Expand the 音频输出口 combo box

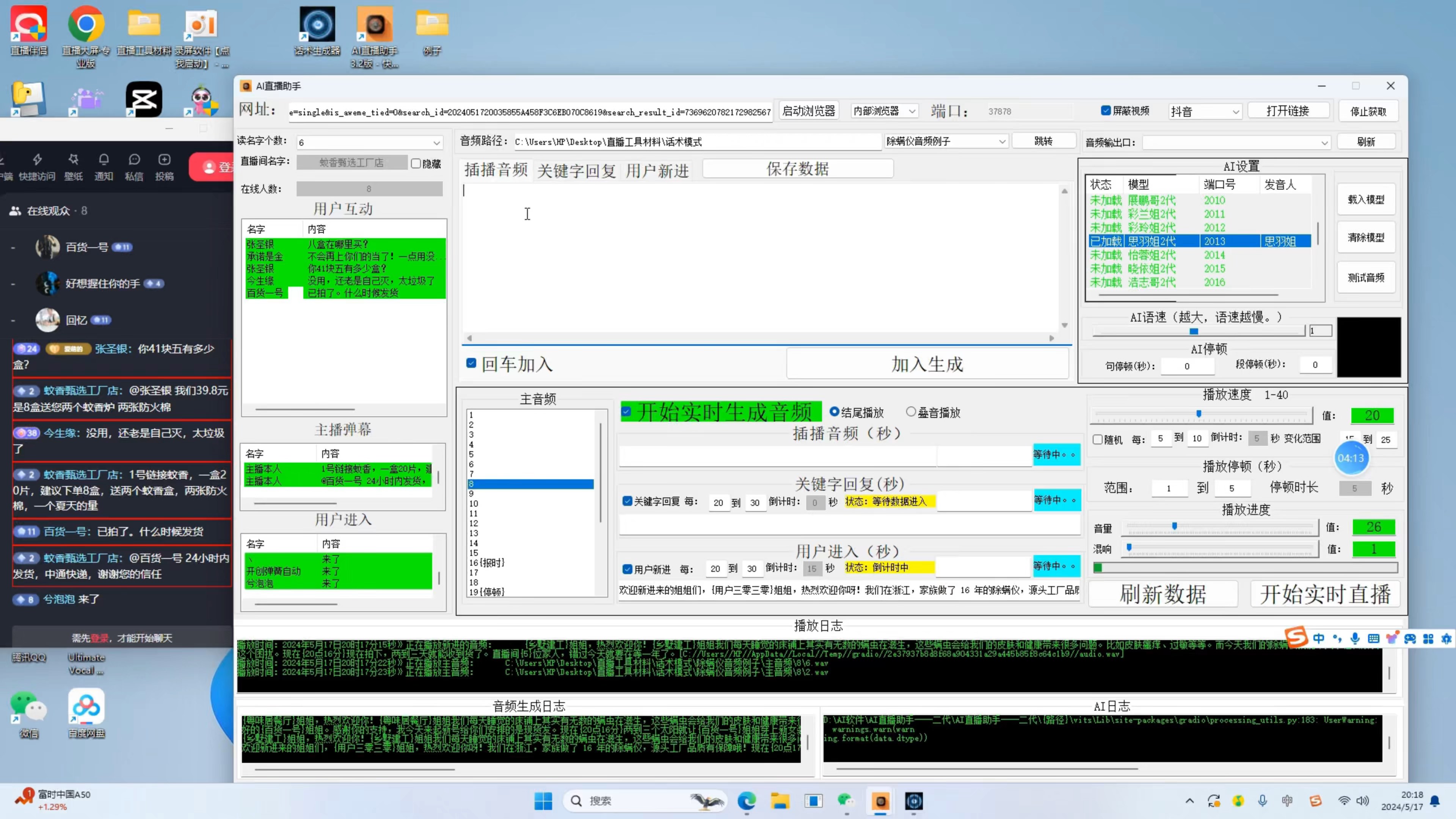1324,143
